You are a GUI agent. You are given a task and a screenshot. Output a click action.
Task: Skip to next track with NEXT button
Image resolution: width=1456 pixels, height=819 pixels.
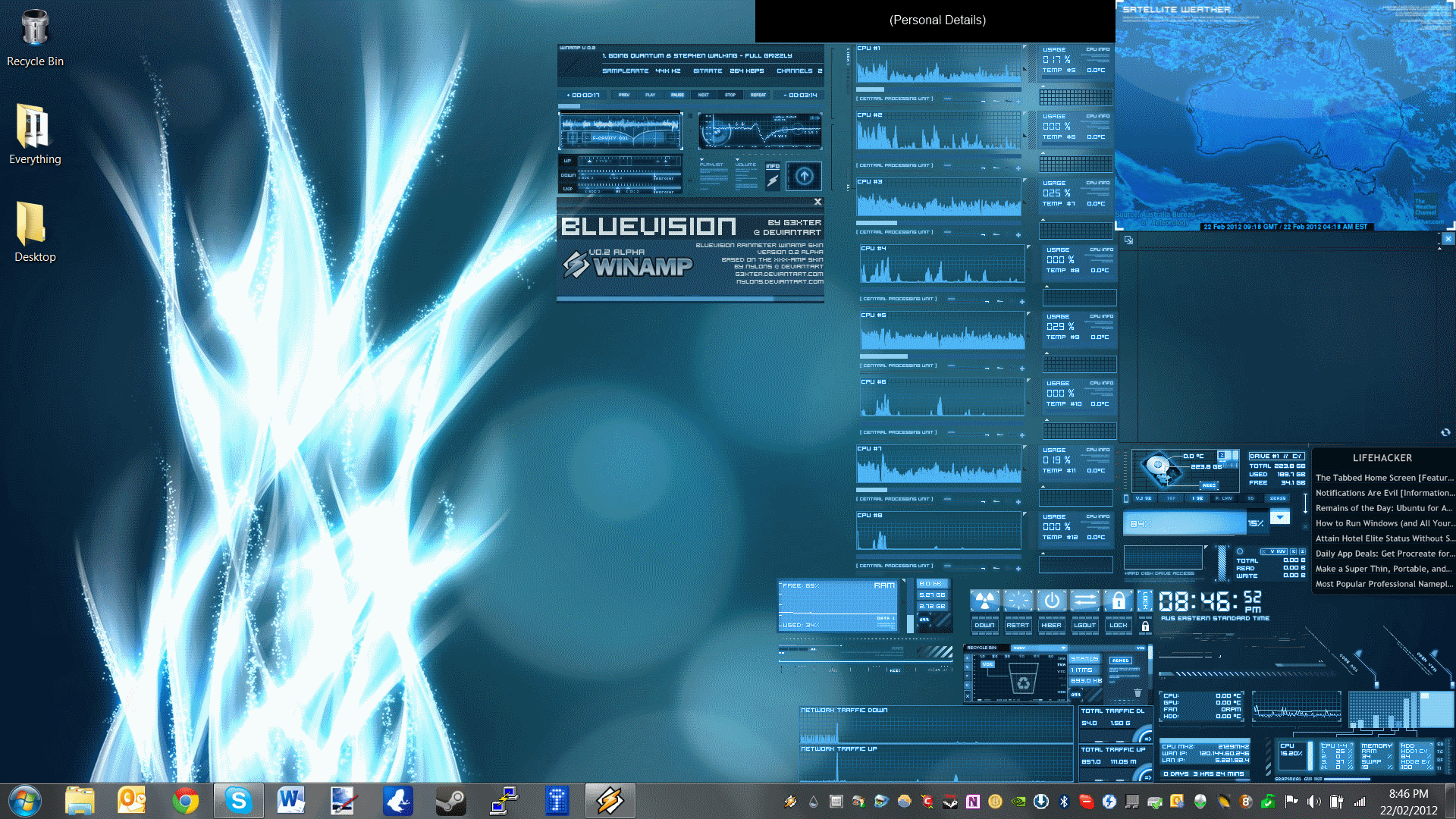704,96
